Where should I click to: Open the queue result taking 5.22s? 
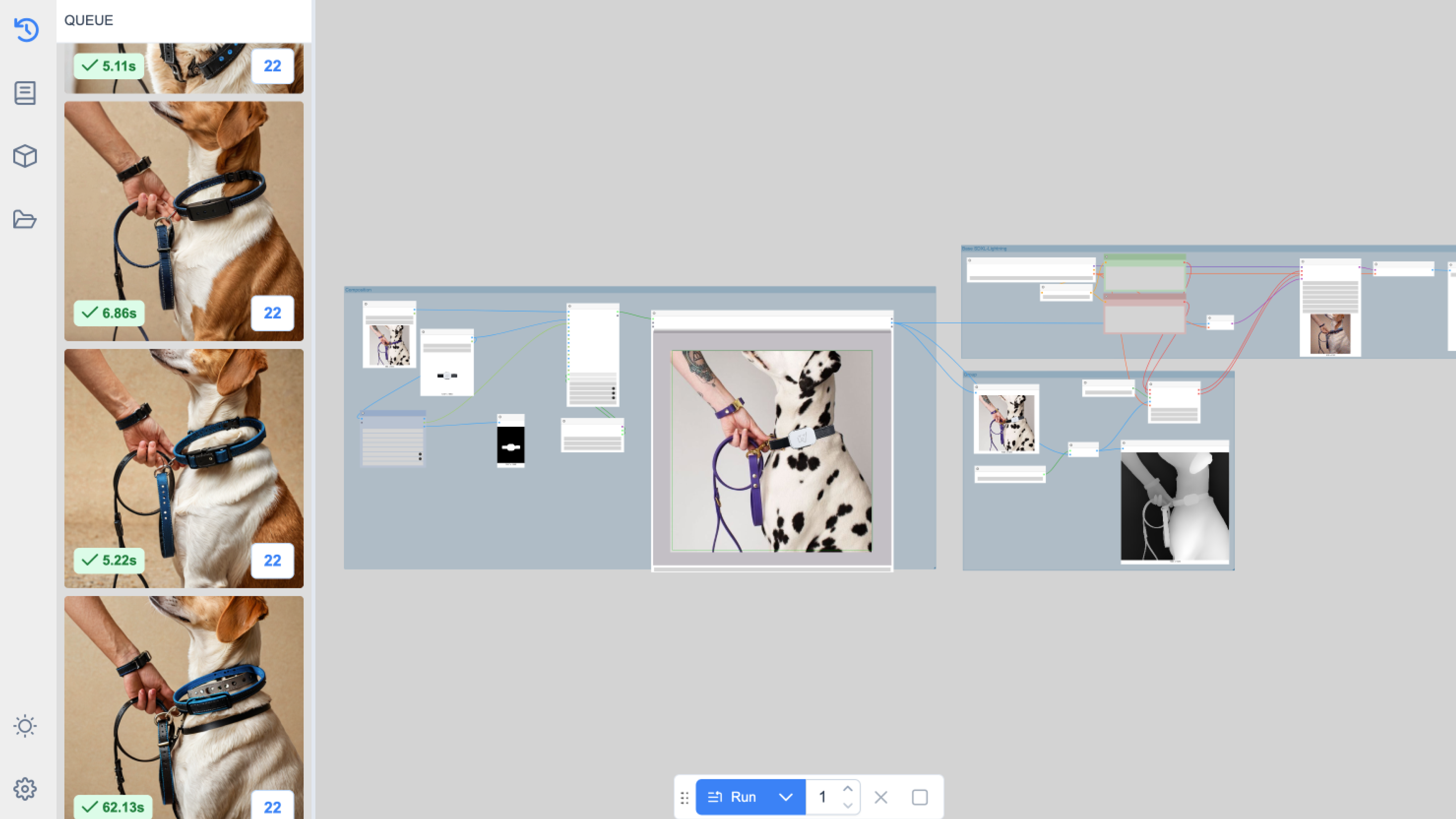(184, 468)
